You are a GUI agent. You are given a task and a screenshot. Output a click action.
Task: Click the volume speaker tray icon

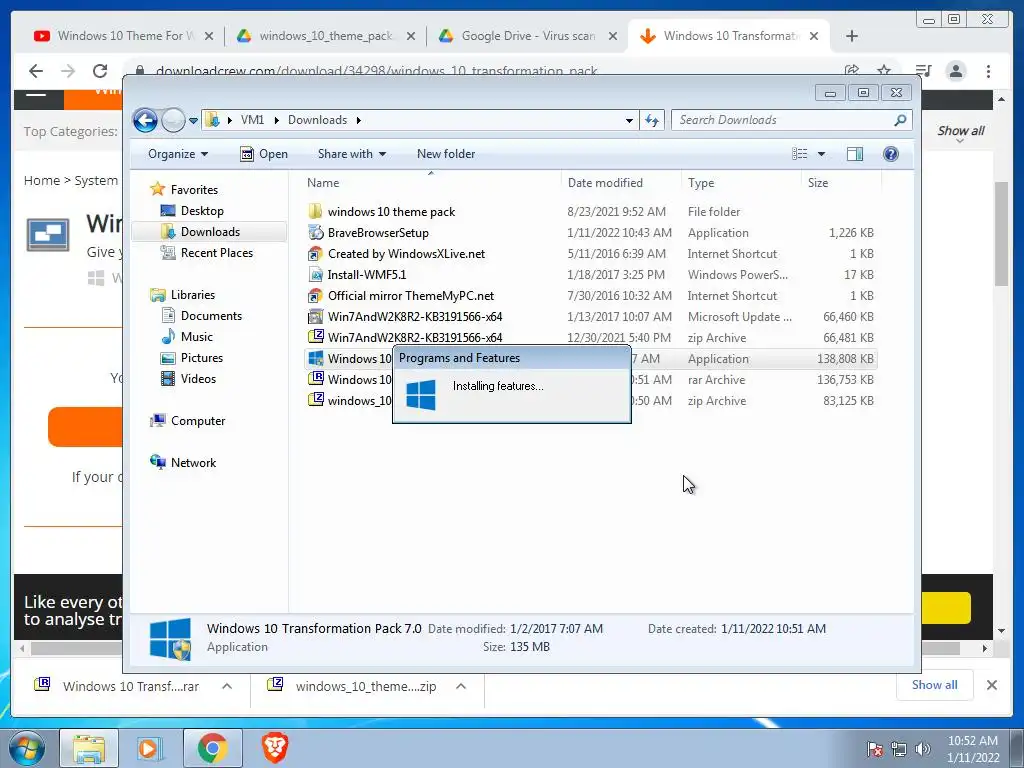(922, 749)
